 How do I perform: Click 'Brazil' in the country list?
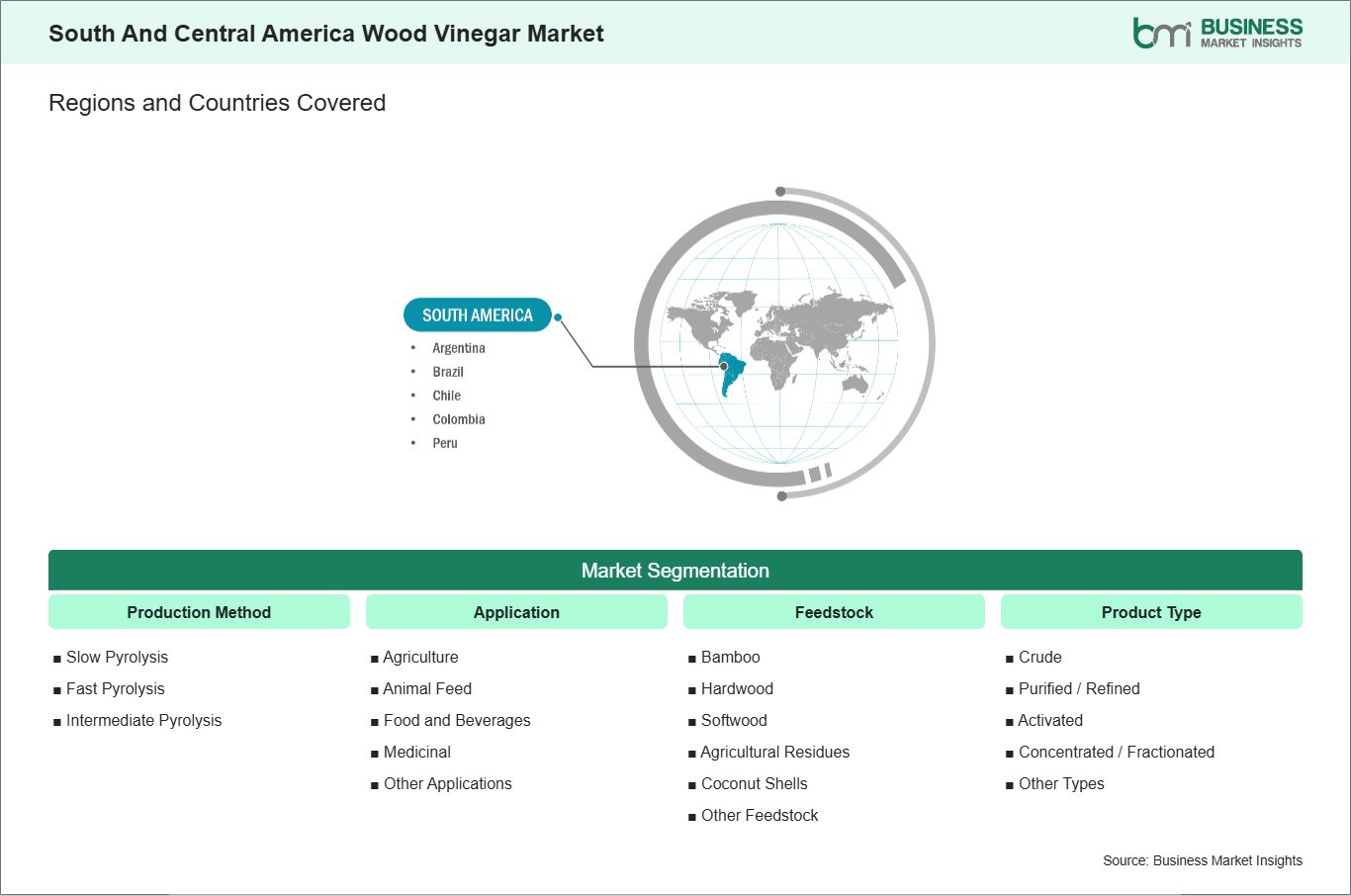448,372
